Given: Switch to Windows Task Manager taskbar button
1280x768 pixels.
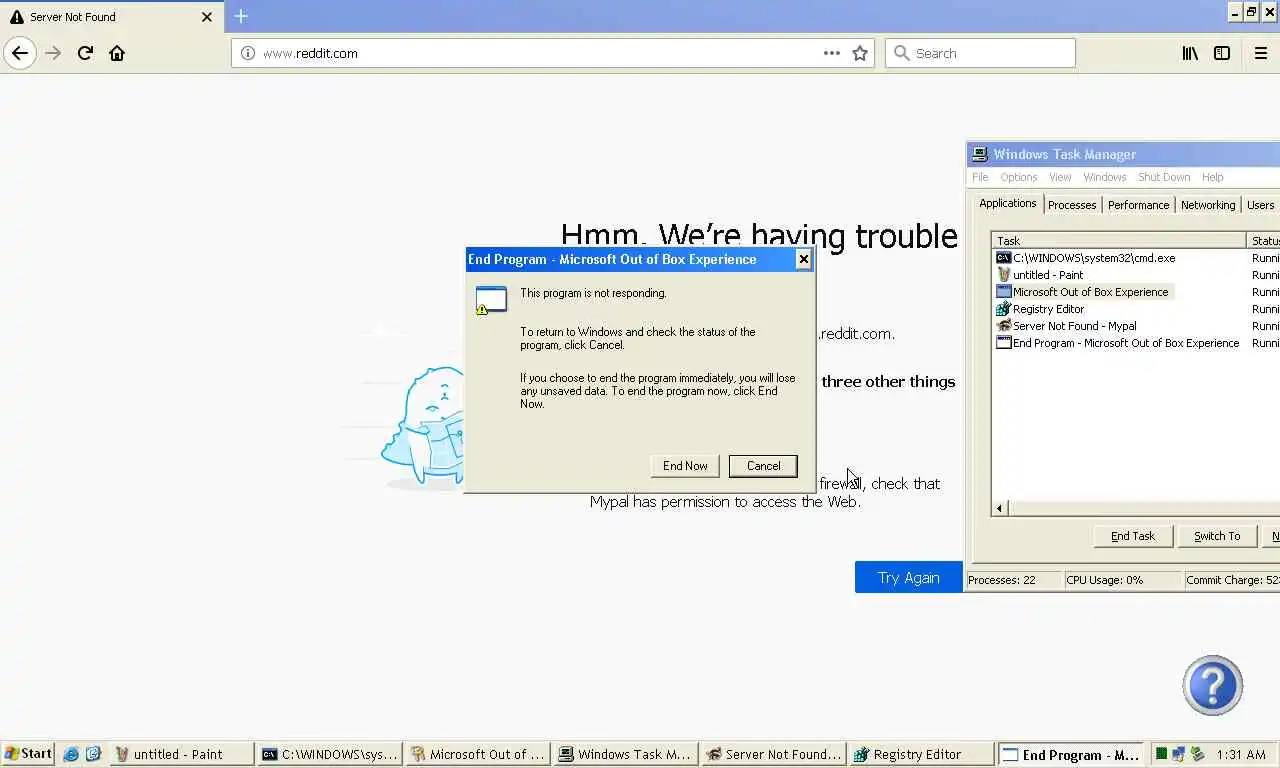Looking at the screenshot, I should [626, 754].
